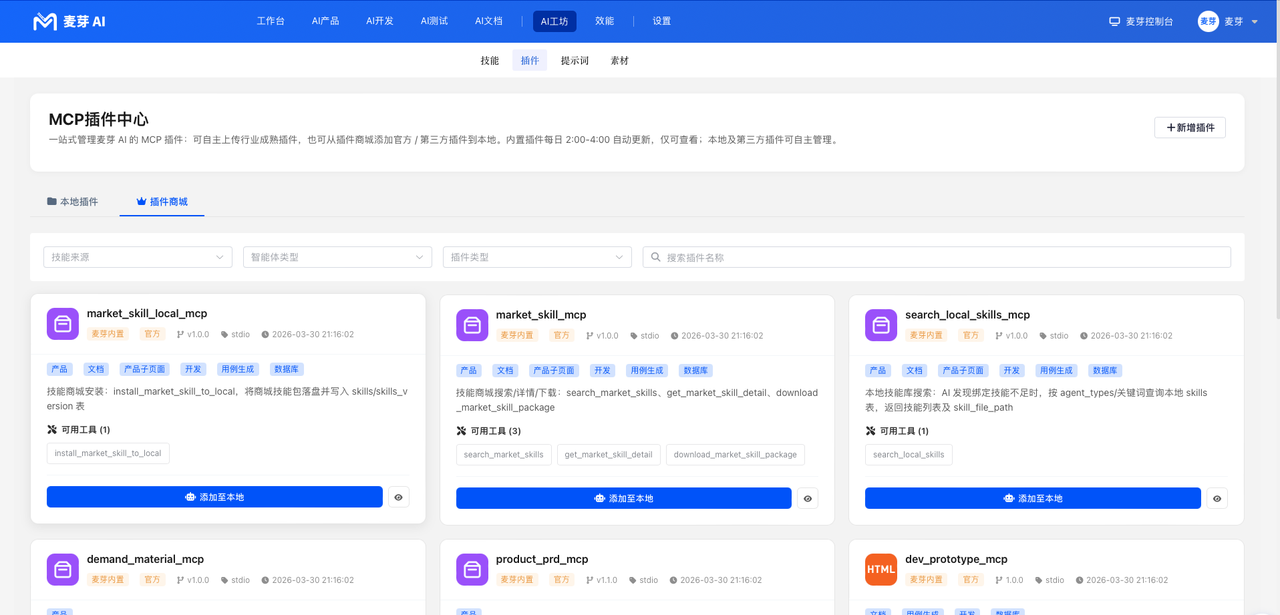Focus the 搜索插件名称 search field
The height and width of the screenshot is (615, 1280).
tap(937, 257)
